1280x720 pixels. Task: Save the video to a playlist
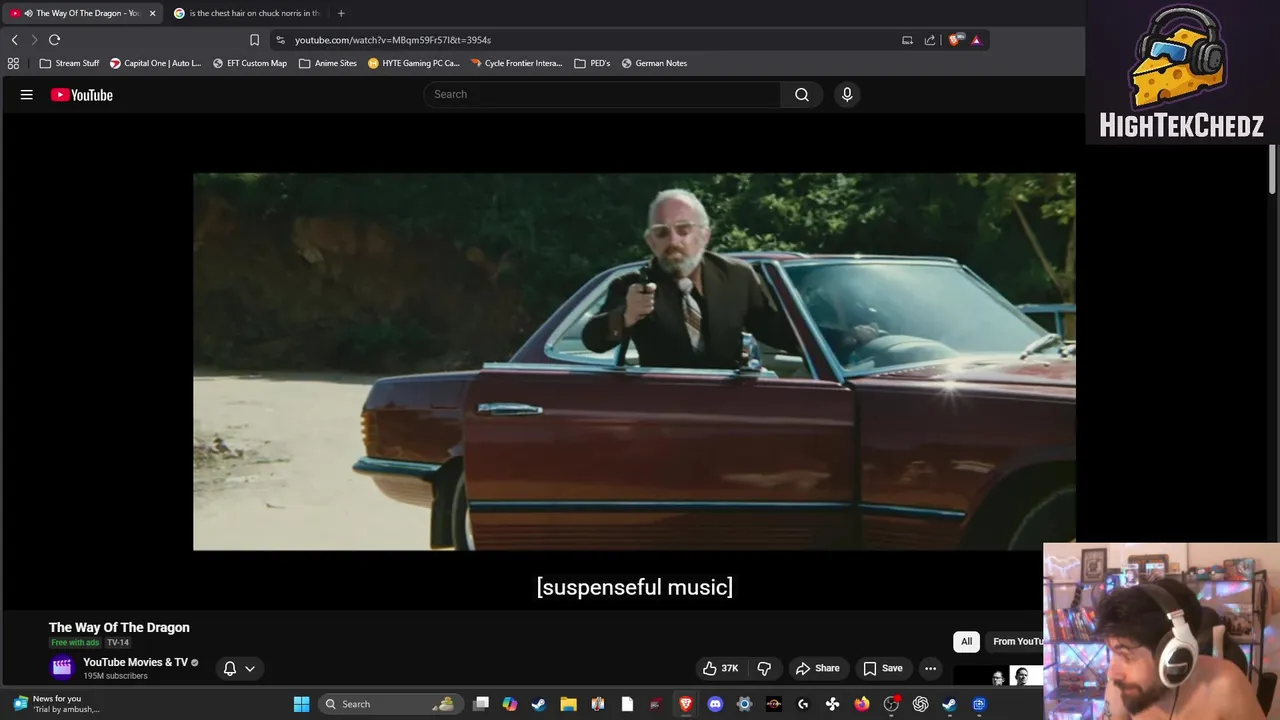tap(883, 668)
